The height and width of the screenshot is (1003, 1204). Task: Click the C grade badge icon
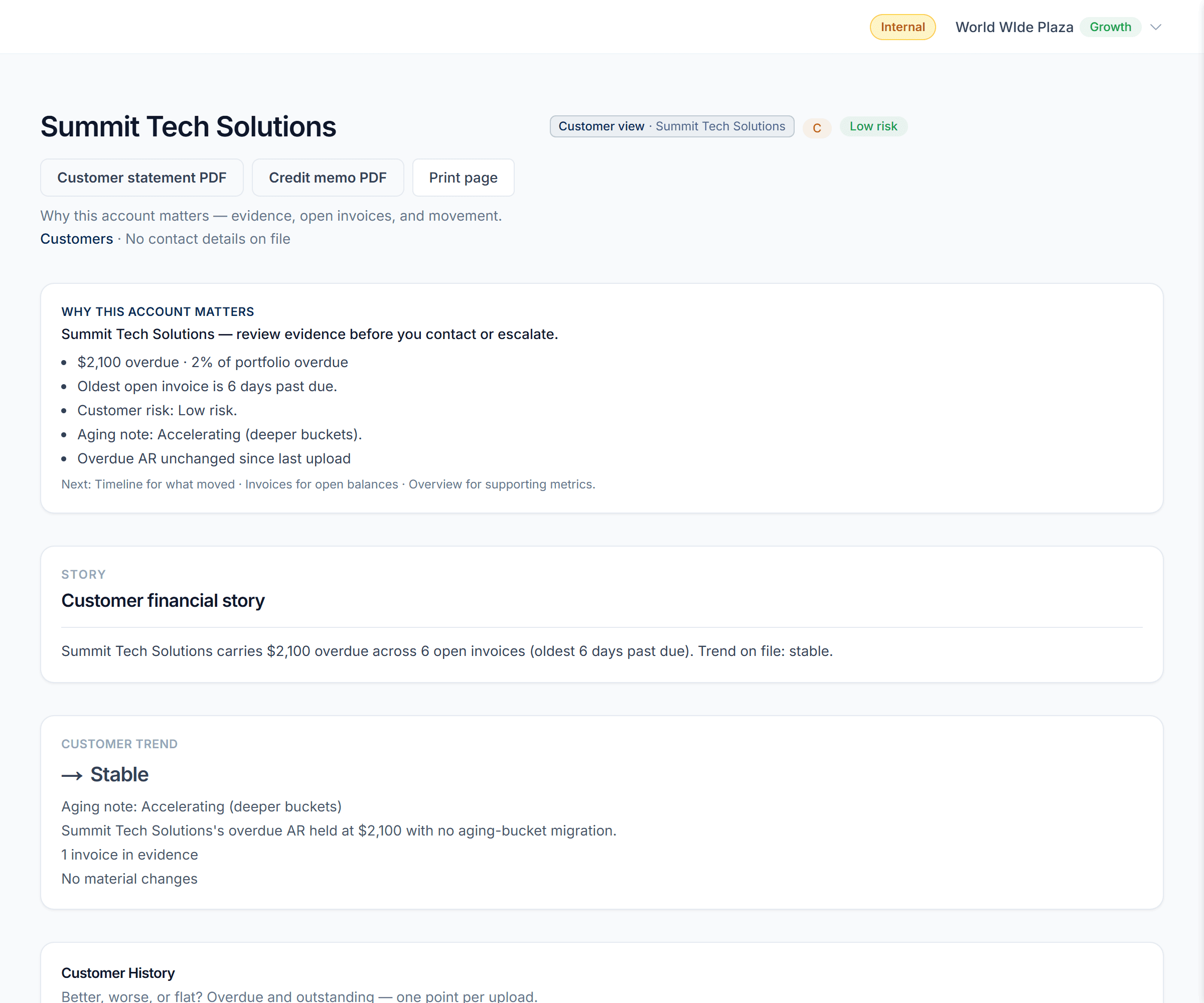(816, 128)
